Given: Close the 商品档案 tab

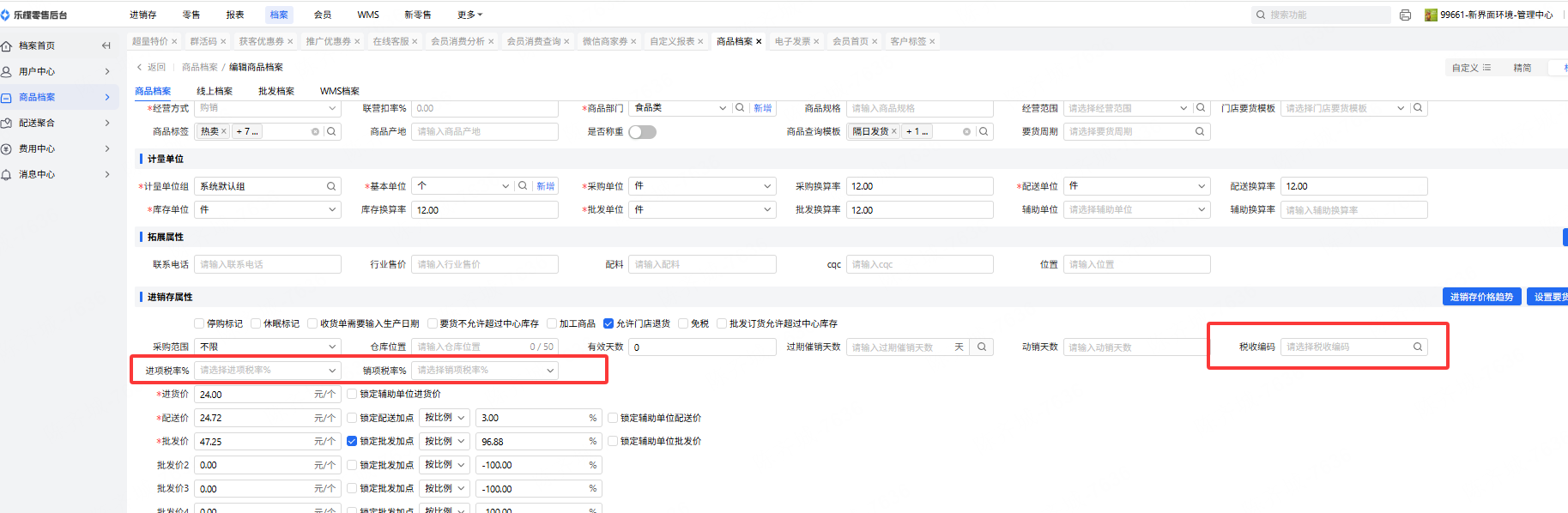Looking at the screenshot, I should [x=759, y=41].
